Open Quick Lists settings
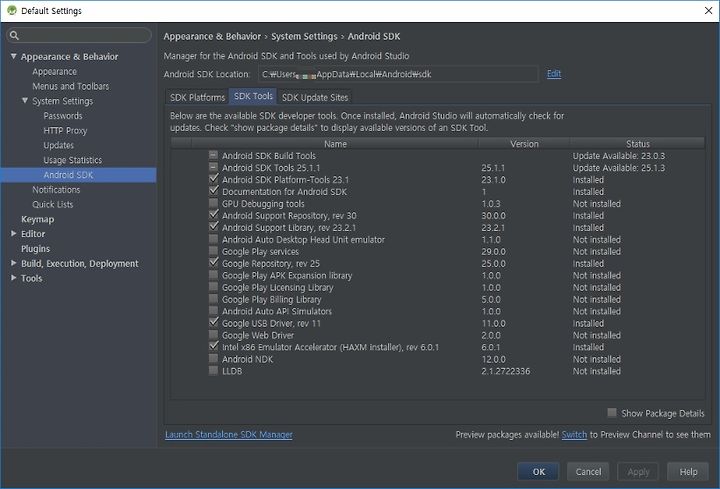Viewport: 720px width, 489px height. coord(52,204)
